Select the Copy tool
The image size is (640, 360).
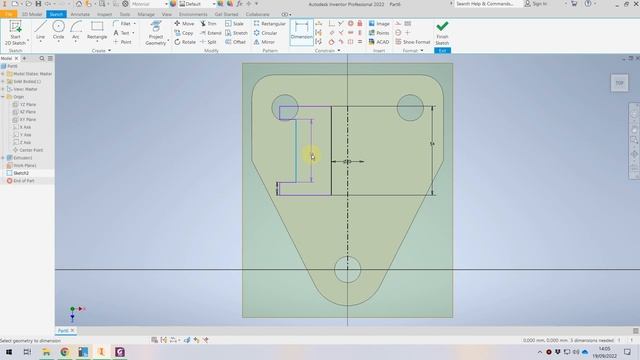coord(184,33)
